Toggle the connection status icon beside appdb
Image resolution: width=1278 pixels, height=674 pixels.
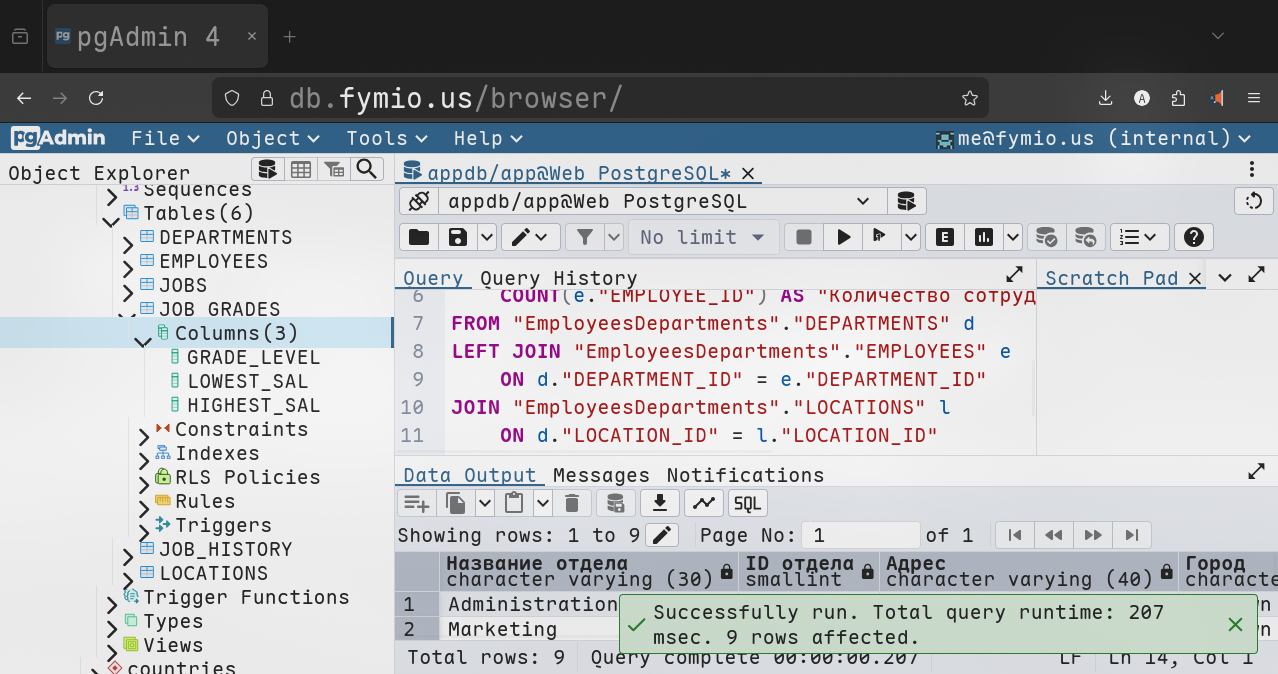point(418,201)
